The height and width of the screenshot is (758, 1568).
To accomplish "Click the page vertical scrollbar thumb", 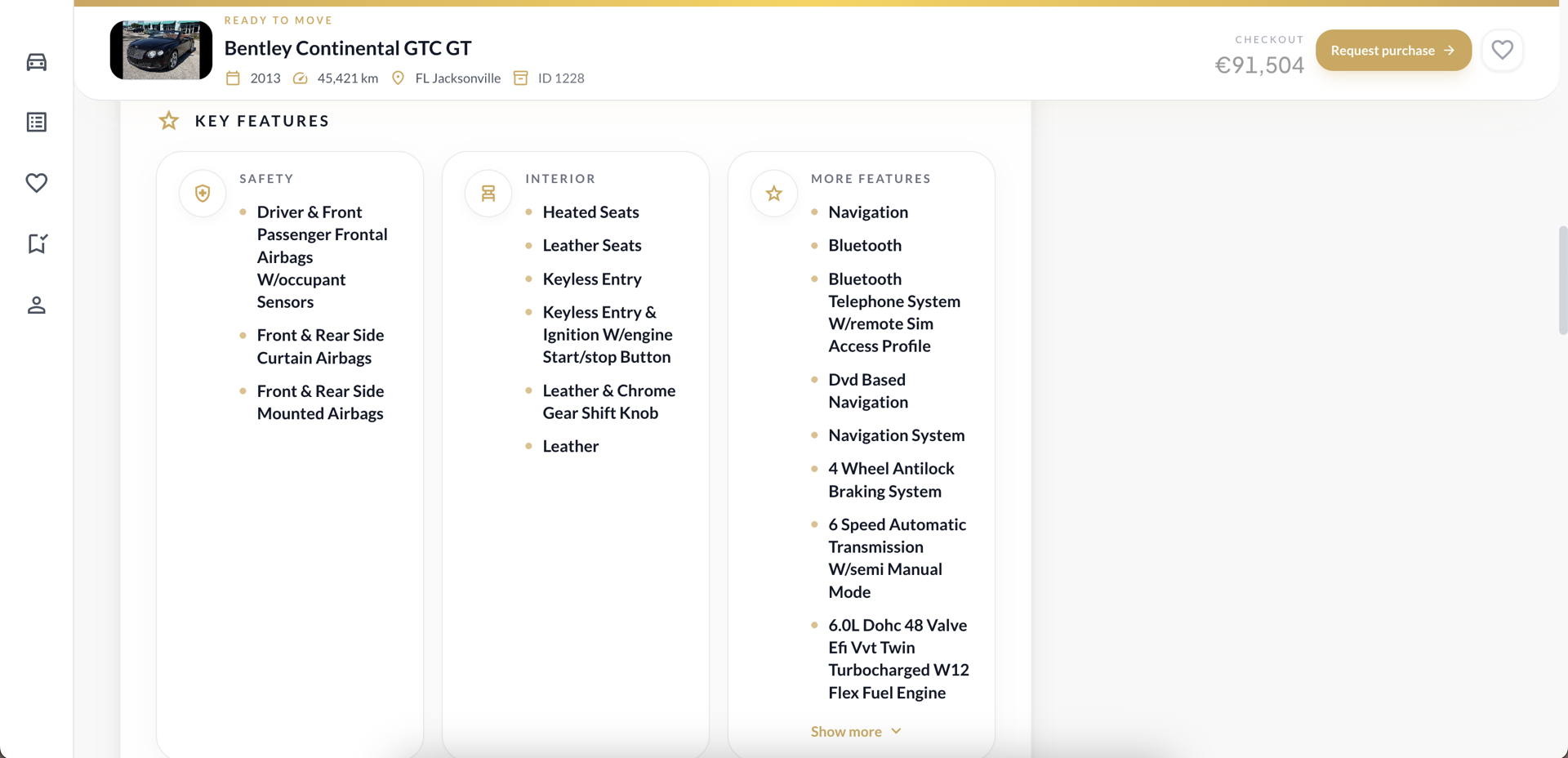I will [1562, 280].
